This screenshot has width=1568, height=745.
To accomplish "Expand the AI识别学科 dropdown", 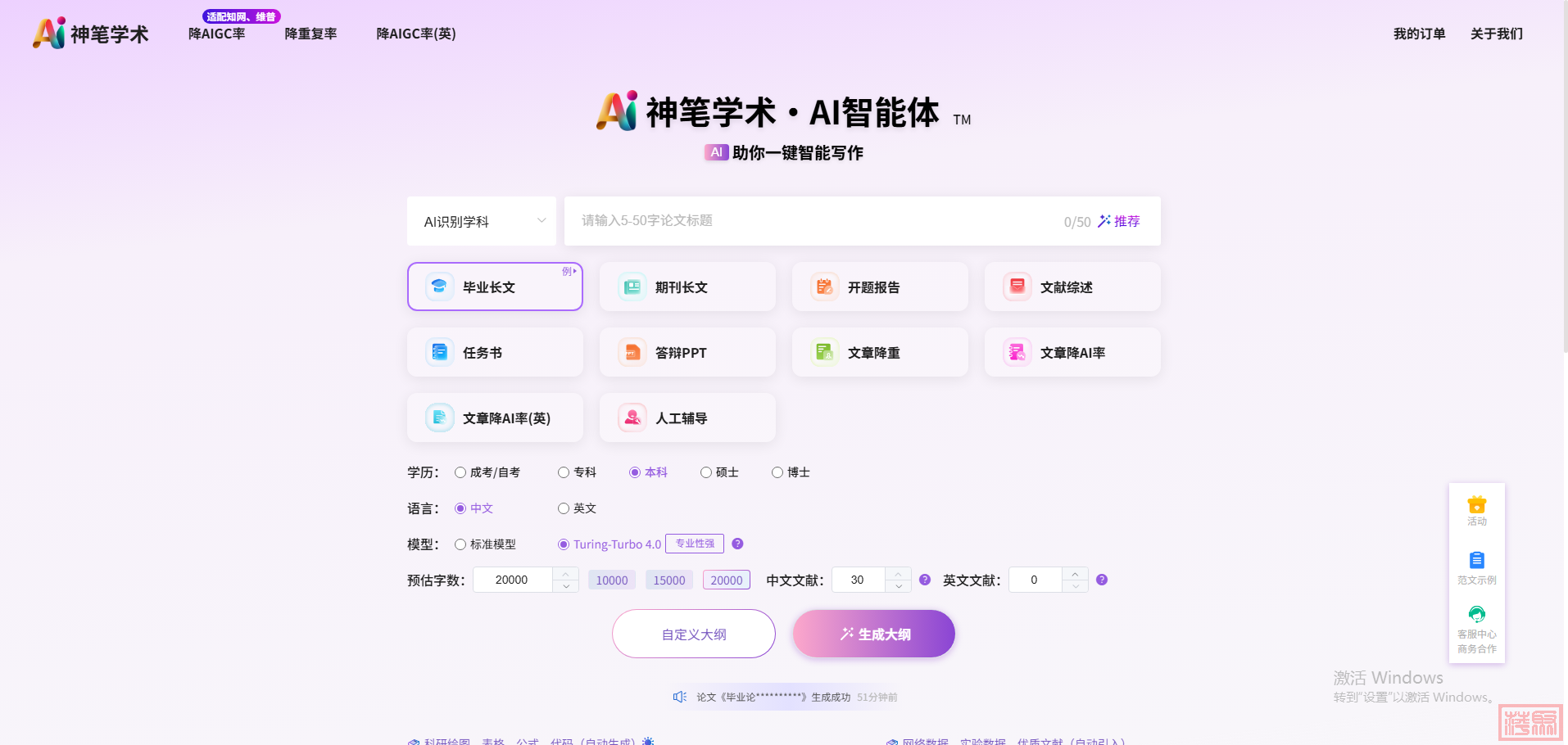I will tap(481, 221).
